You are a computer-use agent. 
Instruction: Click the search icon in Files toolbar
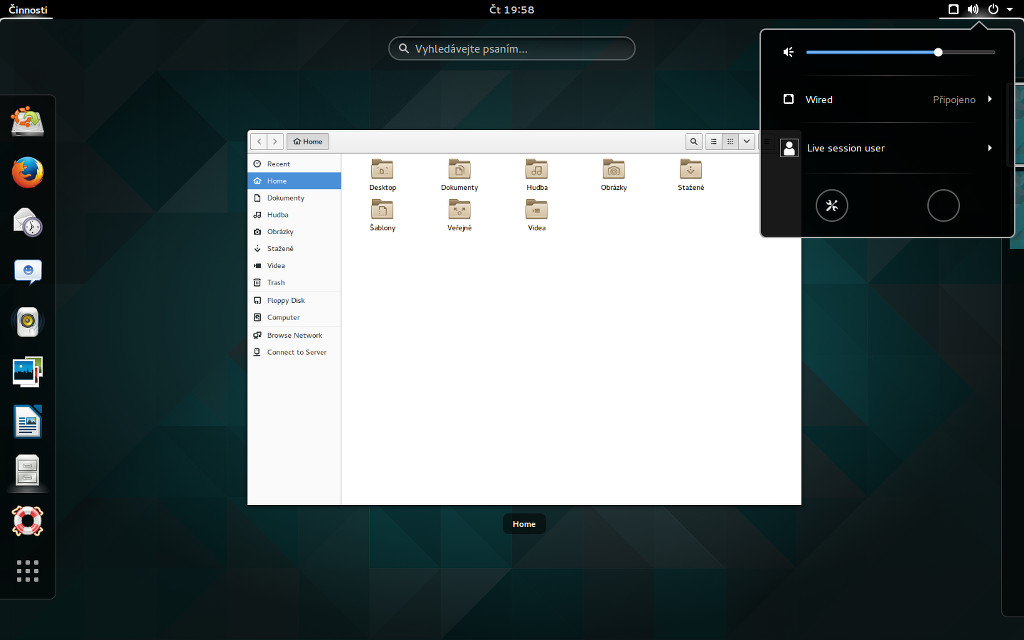coord(694,141)
